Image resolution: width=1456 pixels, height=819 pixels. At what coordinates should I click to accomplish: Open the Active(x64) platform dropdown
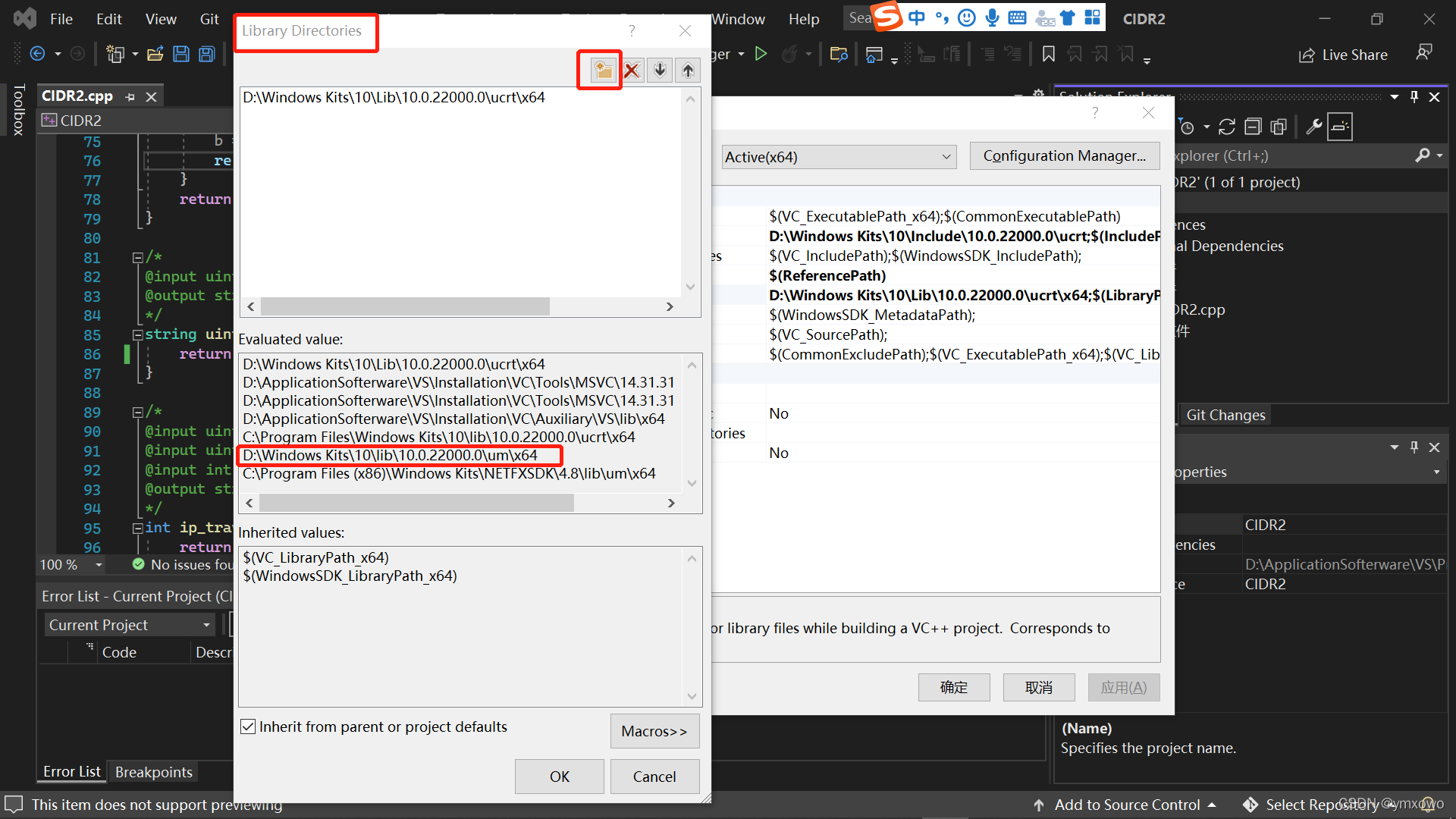tap(838, 157)
